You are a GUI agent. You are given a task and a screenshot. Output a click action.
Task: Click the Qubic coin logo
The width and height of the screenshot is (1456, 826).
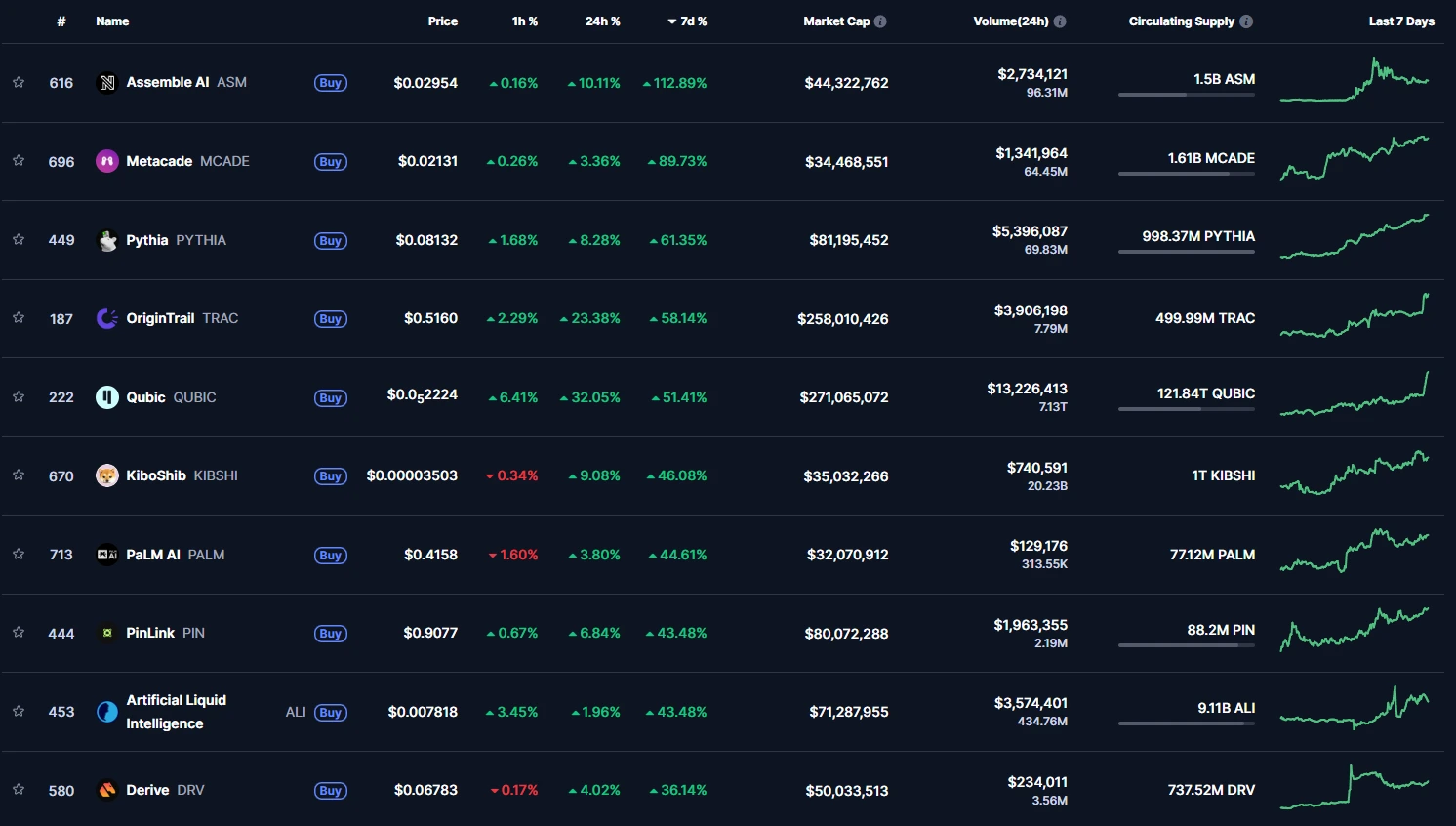107,397
